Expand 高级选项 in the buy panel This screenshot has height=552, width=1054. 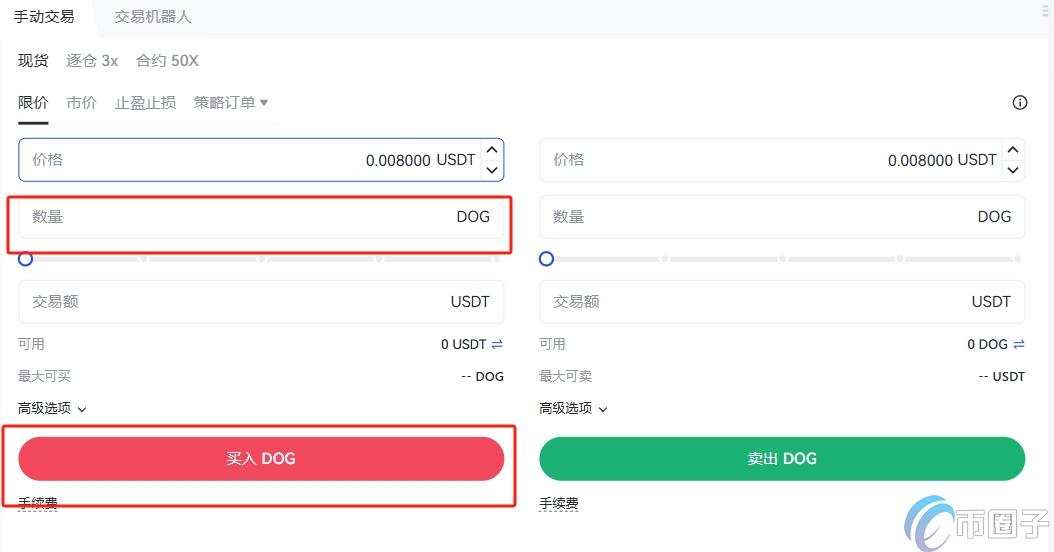click(x=52, y=408)
